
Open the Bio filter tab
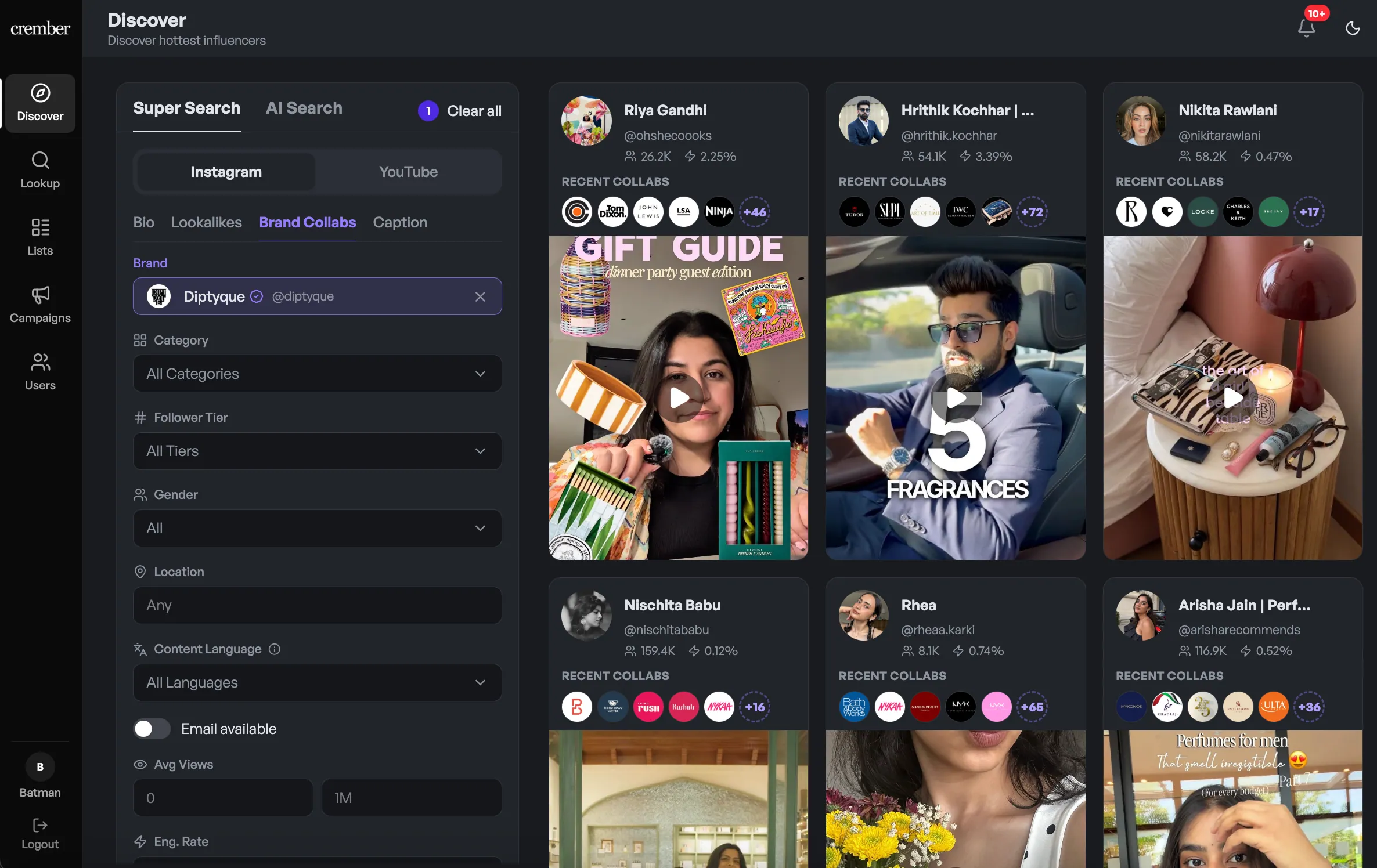pos(144,222)
